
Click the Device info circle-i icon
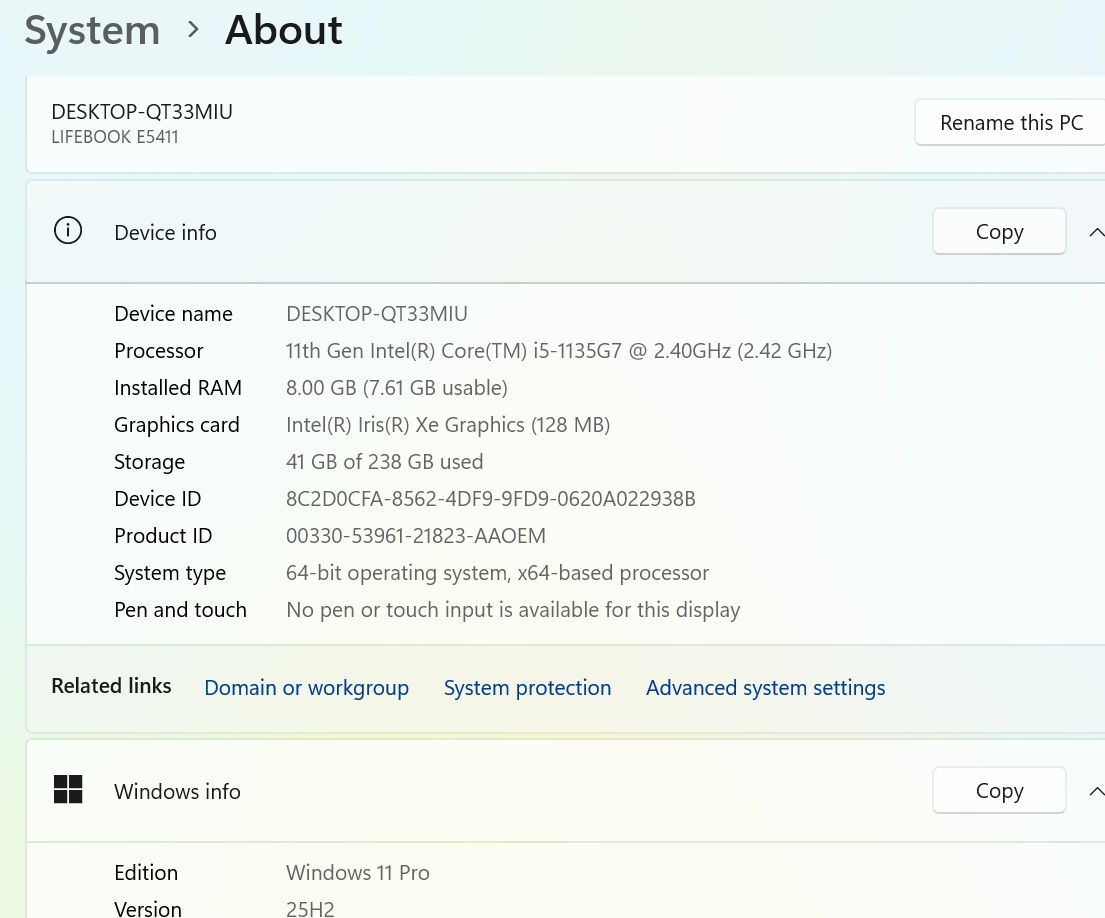tap(68, 231)
